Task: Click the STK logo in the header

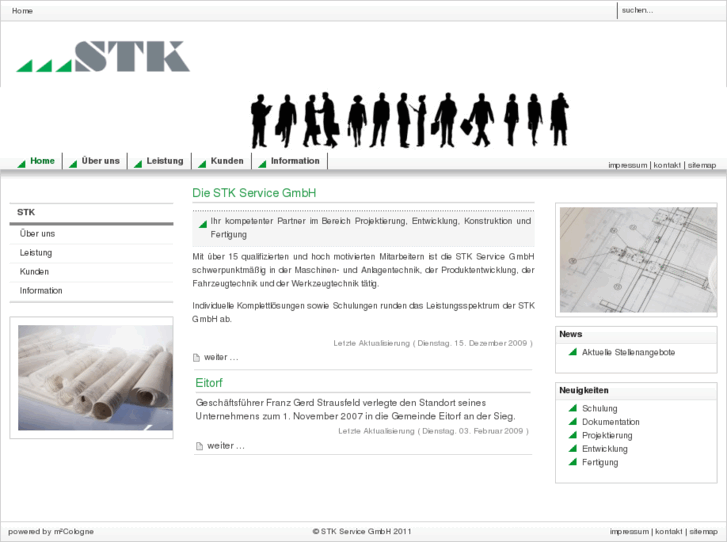Action: tap(103, 57)
